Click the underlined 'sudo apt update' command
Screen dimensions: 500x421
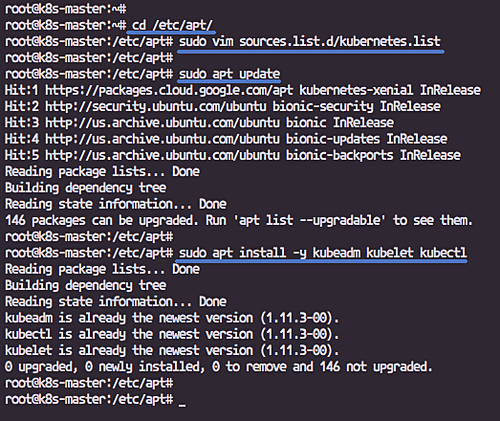pyautogui.click(x=229, y=74)
